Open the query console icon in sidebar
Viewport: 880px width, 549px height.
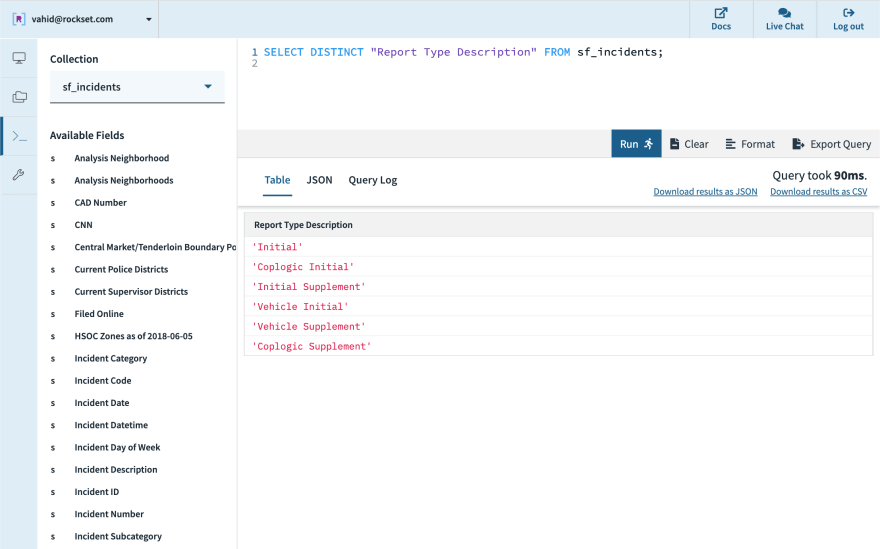(19, 136)
